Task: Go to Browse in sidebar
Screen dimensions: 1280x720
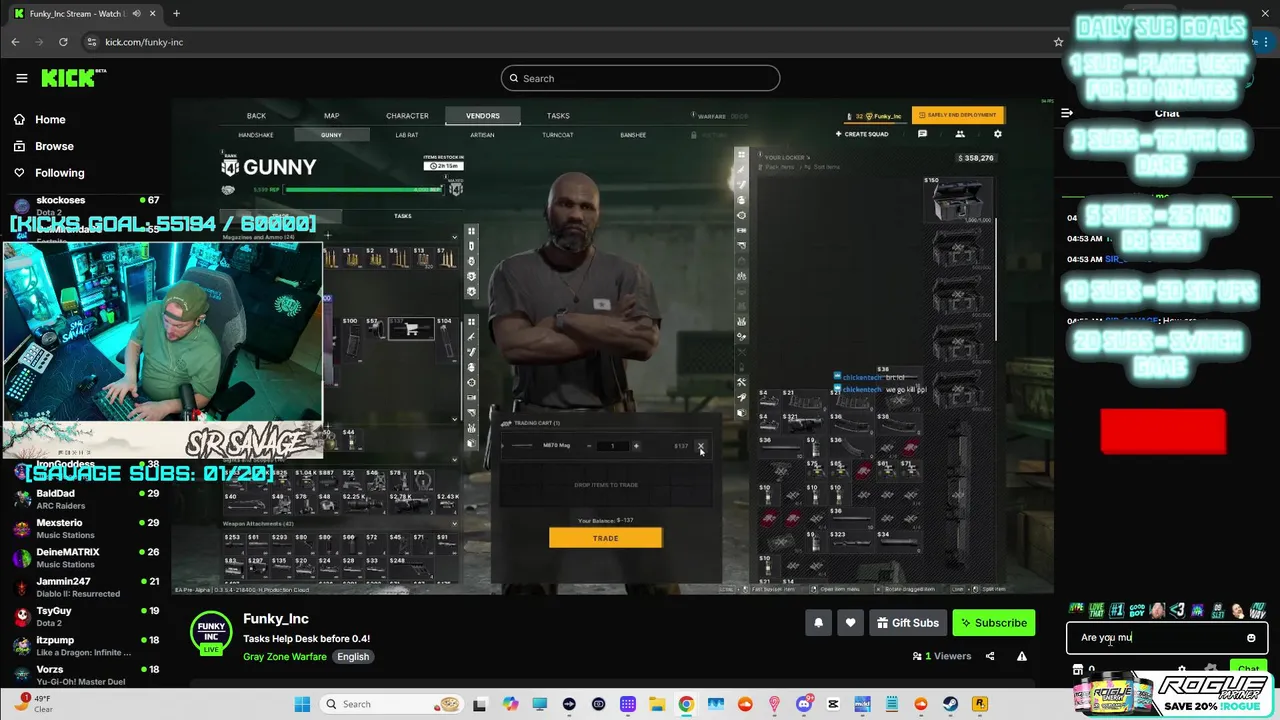Action: [x=54, y=146]
